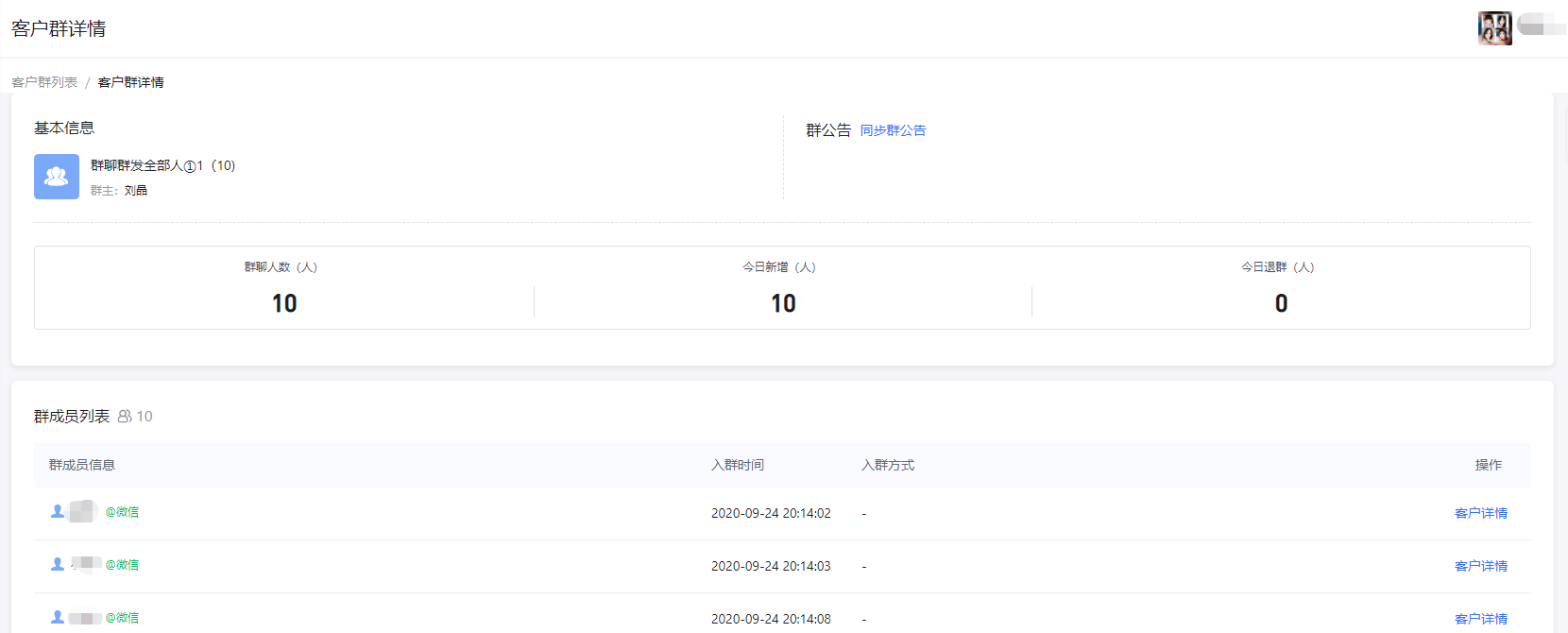Click member icon for the 20:14:02 entry
Image resolution: width=1568 pixels, height=633 pixels.
pyautogui.click(x=58, y=511)
